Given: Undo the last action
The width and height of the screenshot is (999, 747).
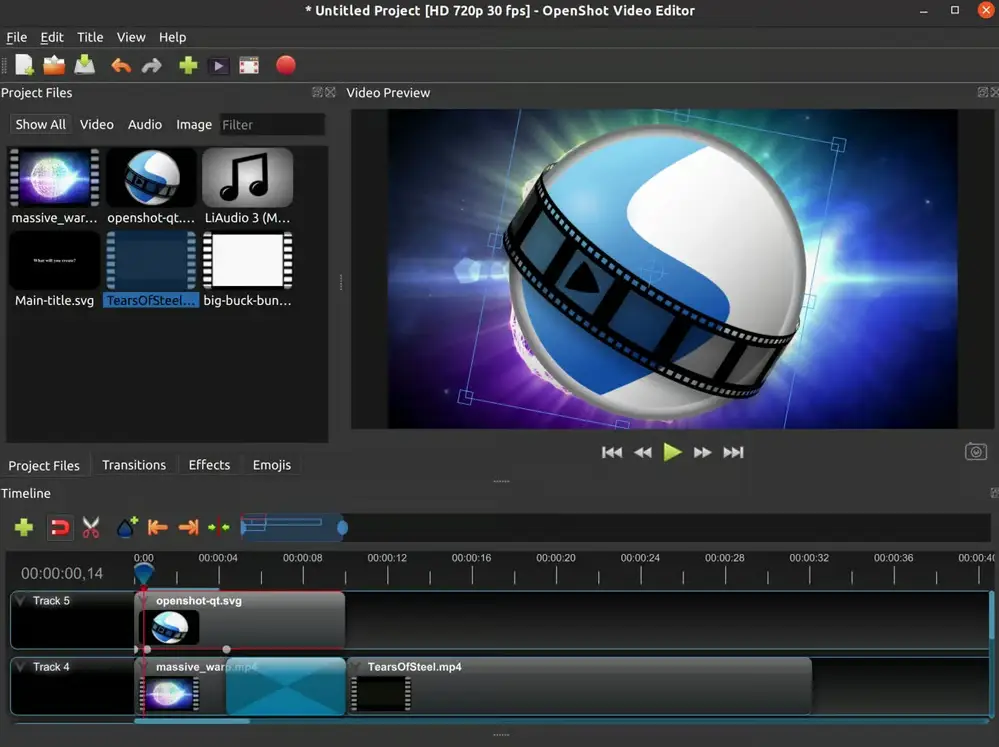Looking at the screenshot, I should (x=120, y=64).
